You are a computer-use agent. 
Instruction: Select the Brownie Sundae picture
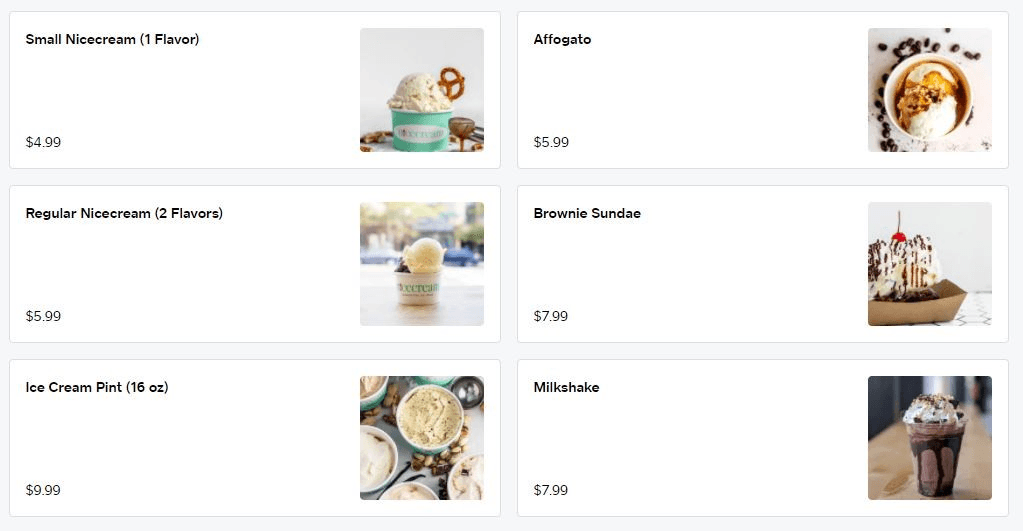(x=929, y=264)
